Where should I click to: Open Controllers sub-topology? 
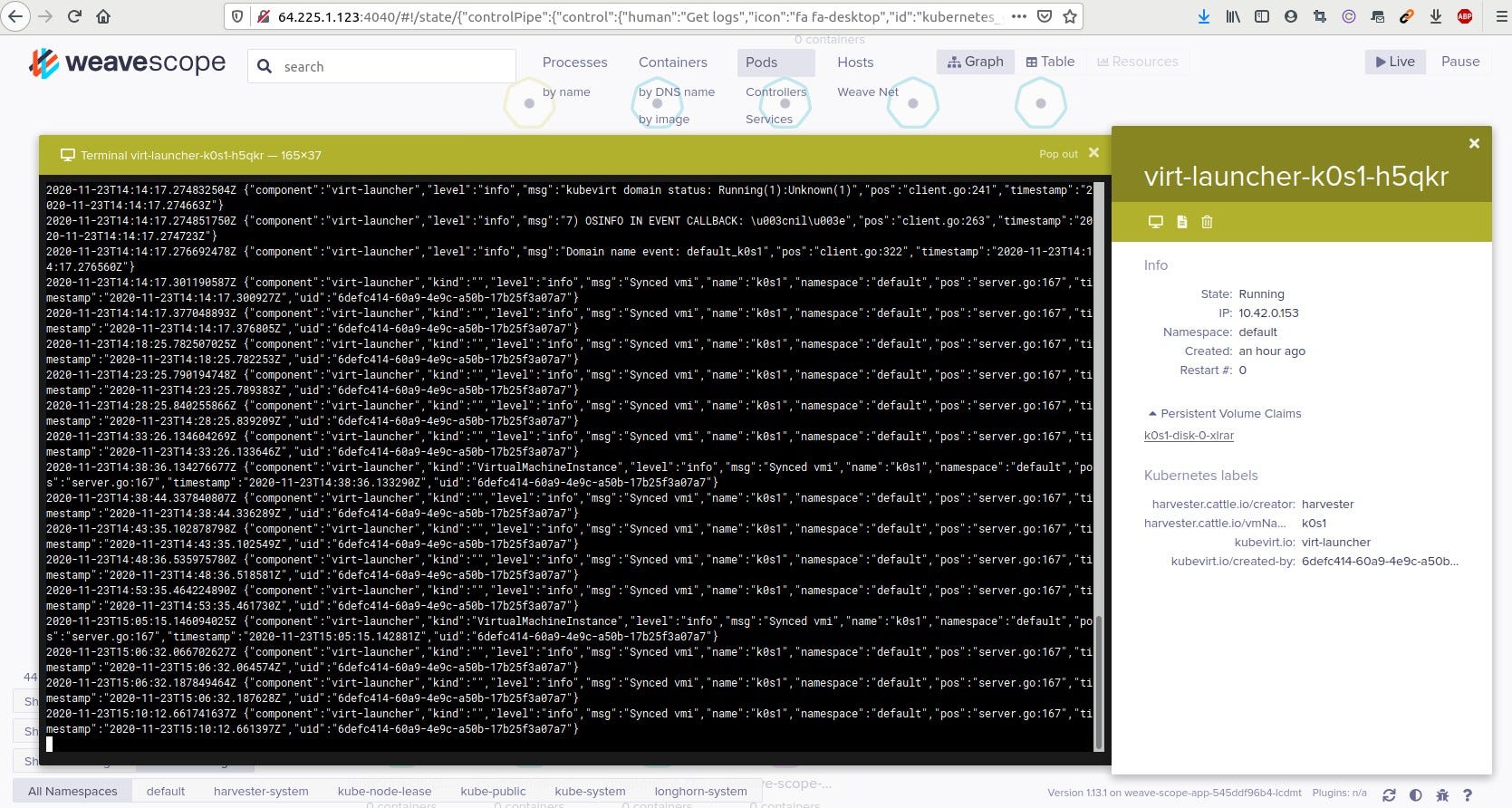tap(775, 91)
